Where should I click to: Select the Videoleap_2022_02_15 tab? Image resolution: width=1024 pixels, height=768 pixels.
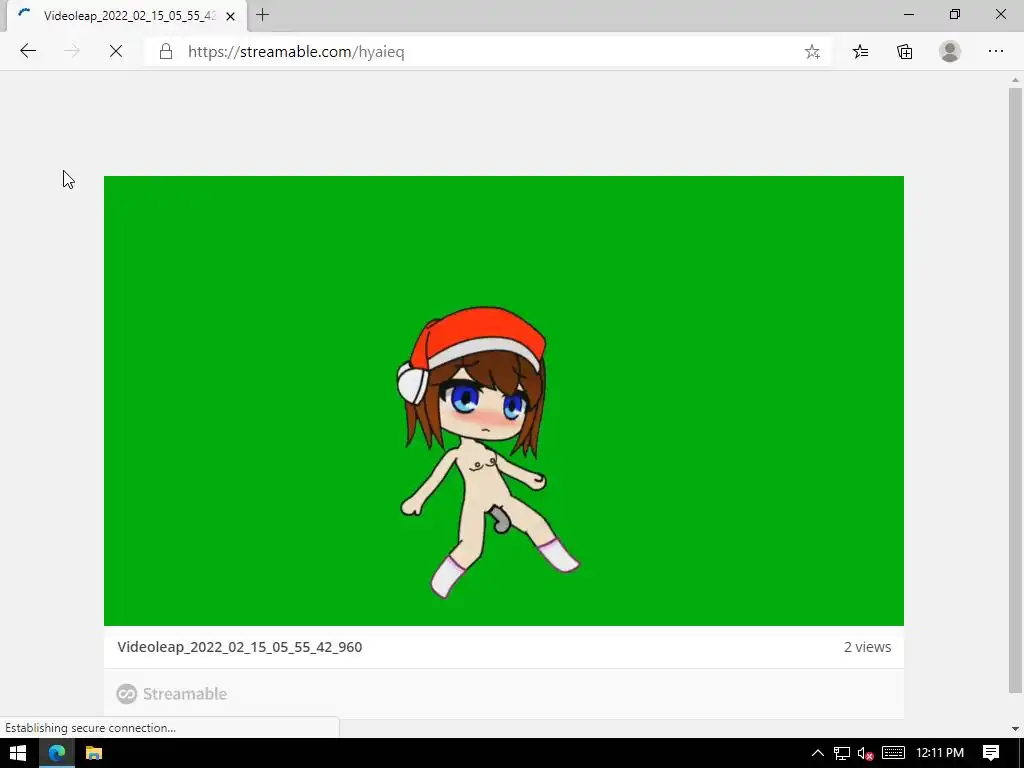coord(127,16)
